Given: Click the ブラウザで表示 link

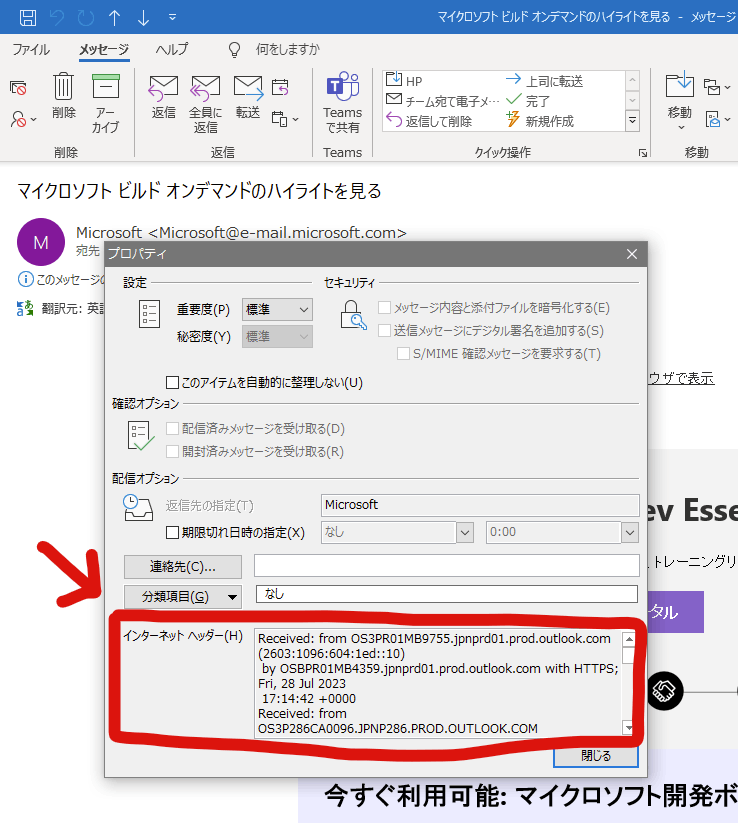Looking at the screenshot, I should pos(681,378).
